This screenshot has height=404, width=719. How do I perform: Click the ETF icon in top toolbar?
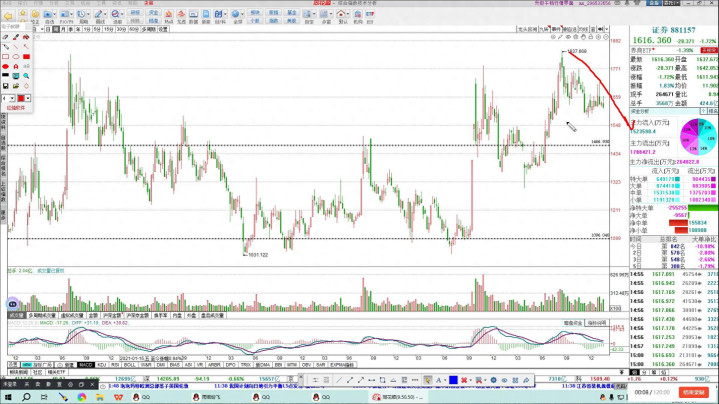click(370, 16)
